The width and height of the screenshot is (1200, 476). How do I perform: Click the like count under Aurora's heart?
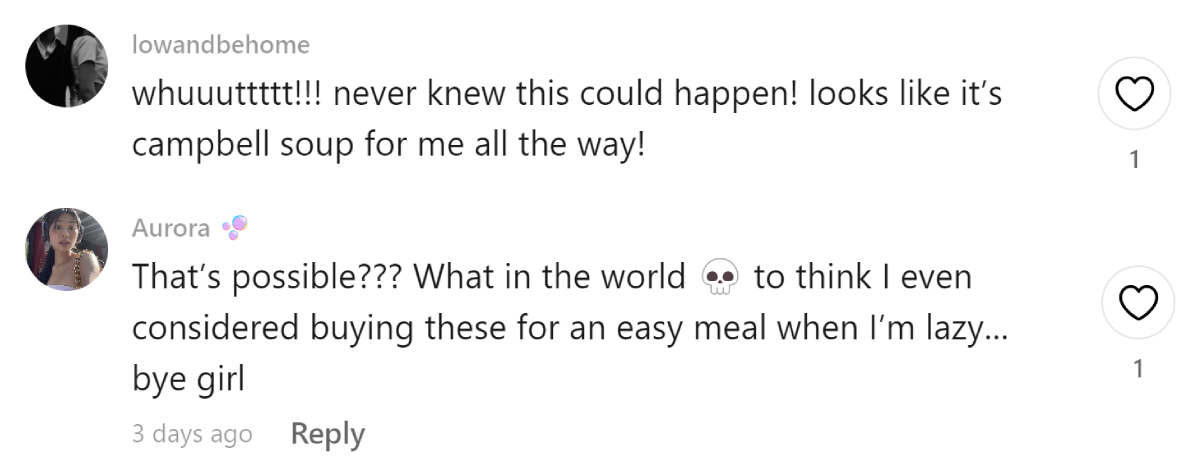click(1134, 369)
